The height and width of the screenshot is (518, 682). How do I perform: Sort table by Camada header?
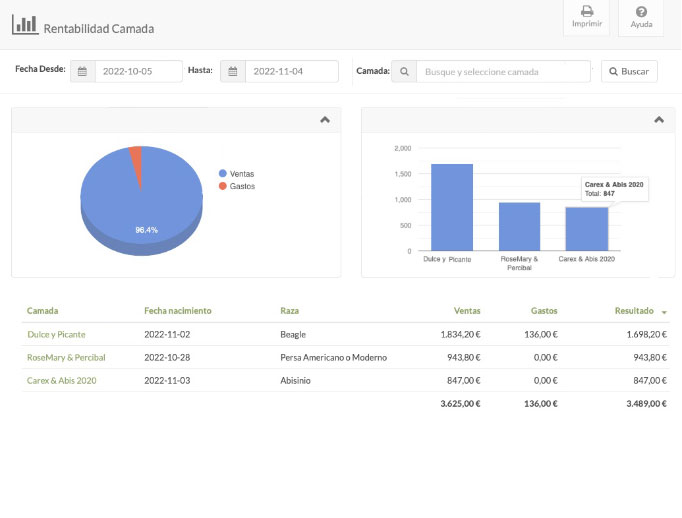(42, 311)
